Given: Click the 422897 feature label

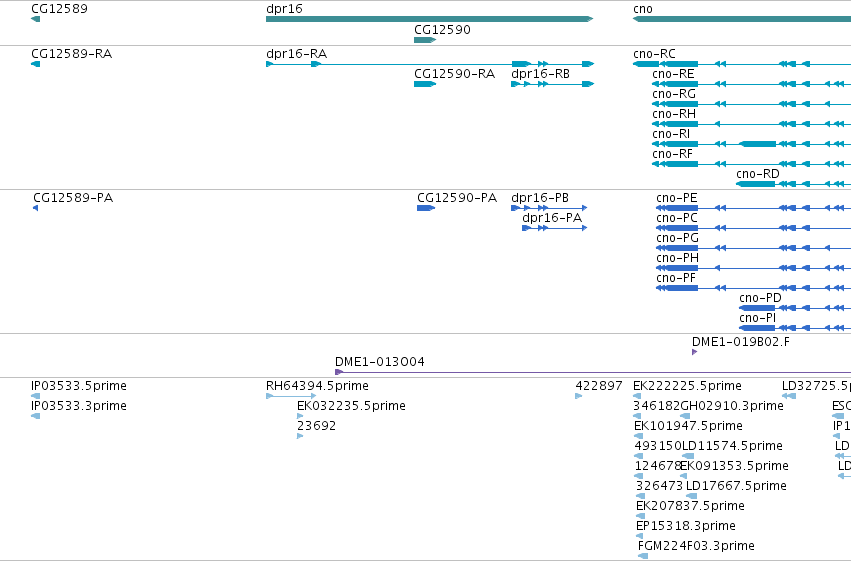Looking at the screenshot, I should 599,386.
